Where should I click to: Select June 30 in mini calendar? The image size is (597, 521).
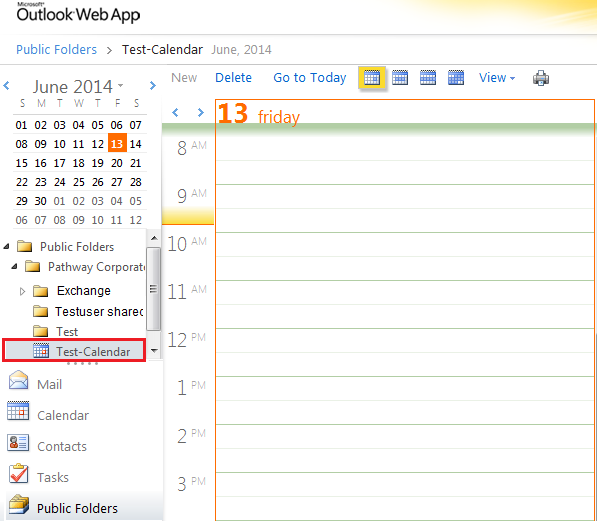pos(40,201)
